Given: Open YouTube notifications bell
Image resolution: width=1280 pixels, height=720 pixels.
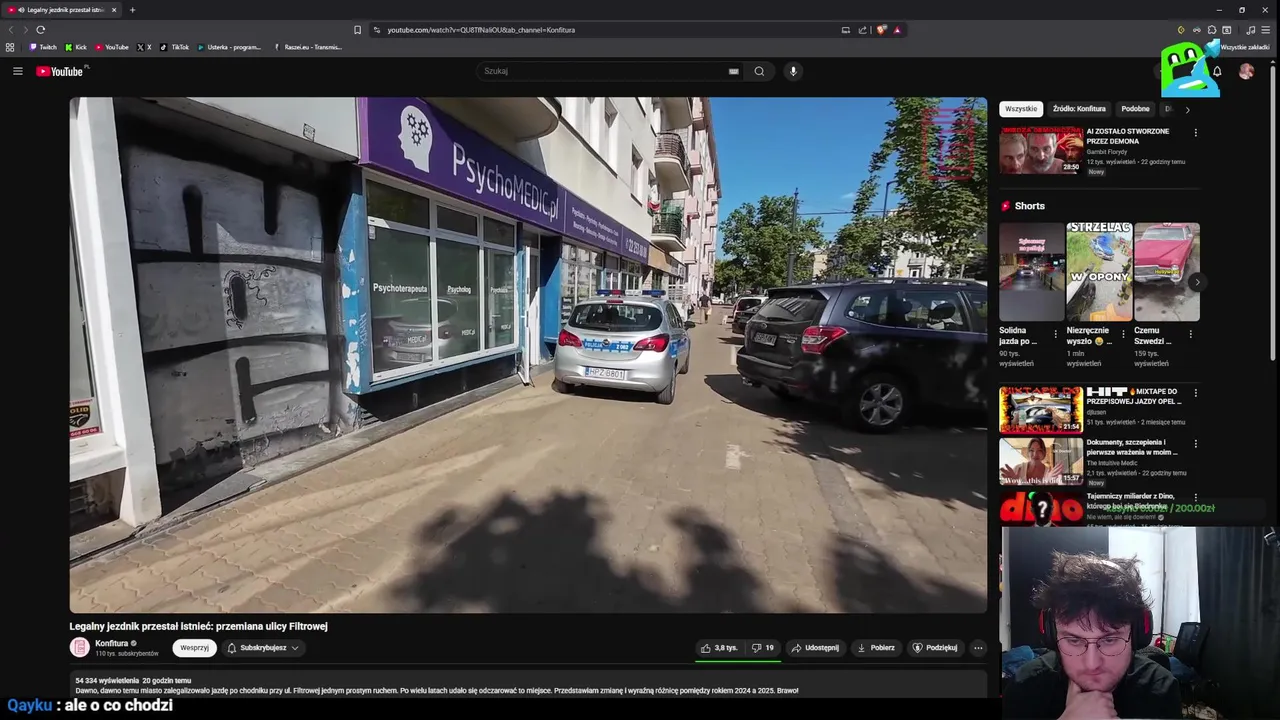Looking at the screenshot, I should [x=1217, y=71].
